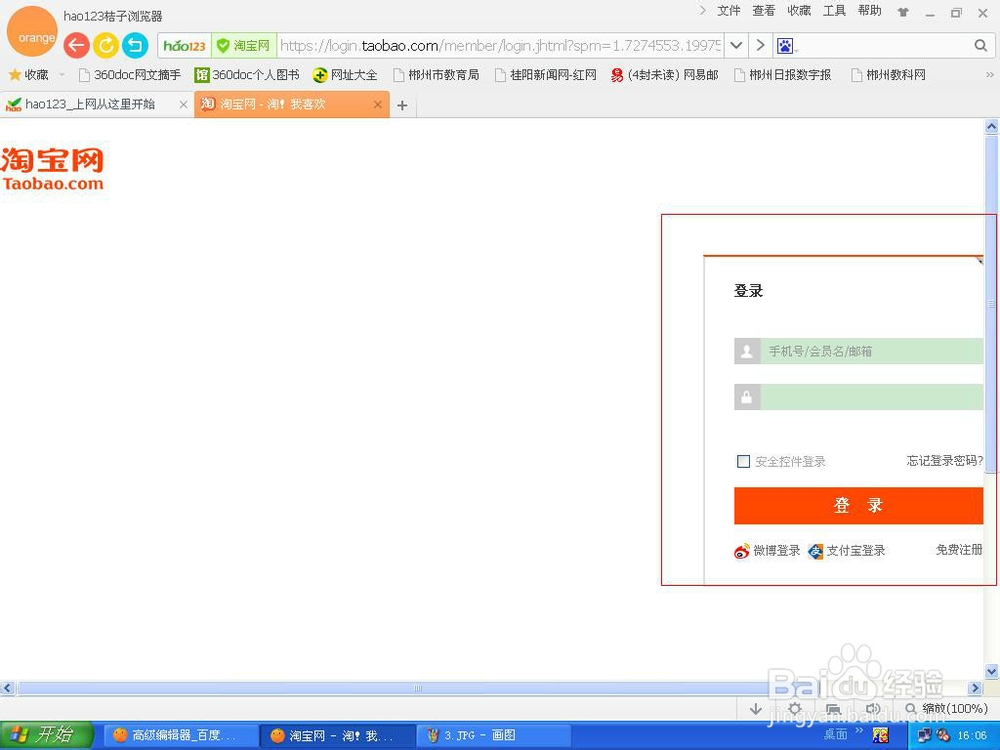Click the orange browser logo avatar
The width and height of the screenshot is (1000, 750).
click(32, 32)
